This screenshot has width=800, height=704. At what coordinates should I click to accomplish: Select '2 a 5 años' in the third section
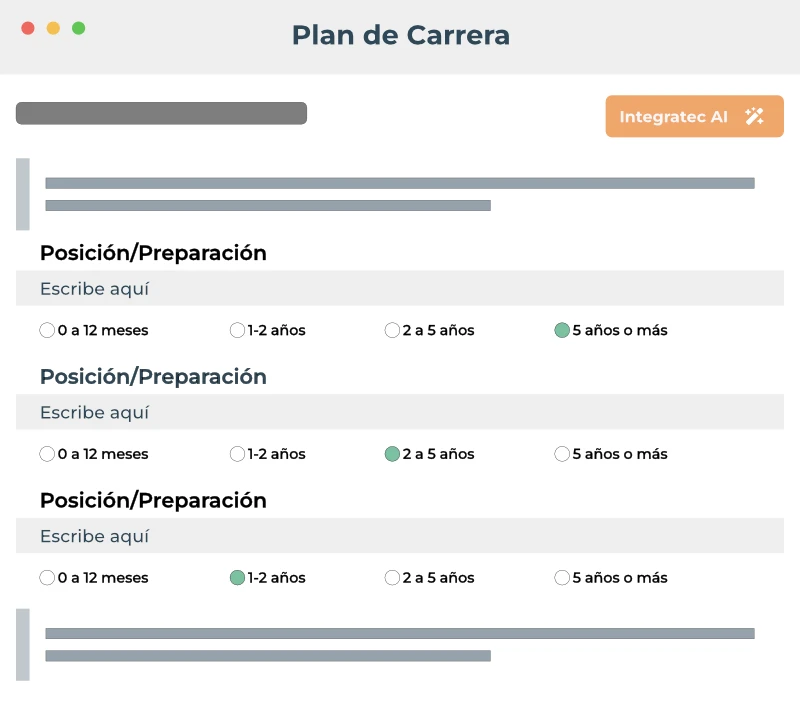392,578
